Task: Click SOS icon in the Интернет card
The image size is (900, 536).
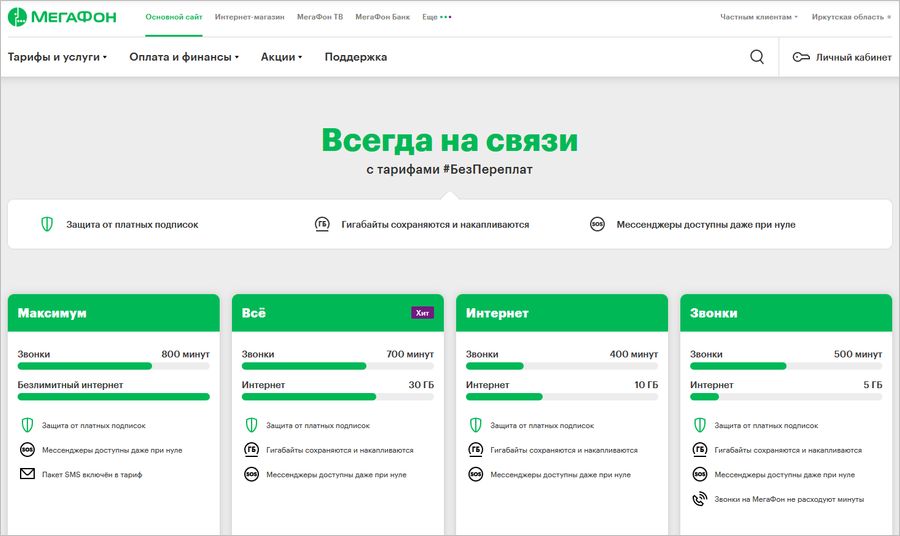Action: (x=475, y=475)
